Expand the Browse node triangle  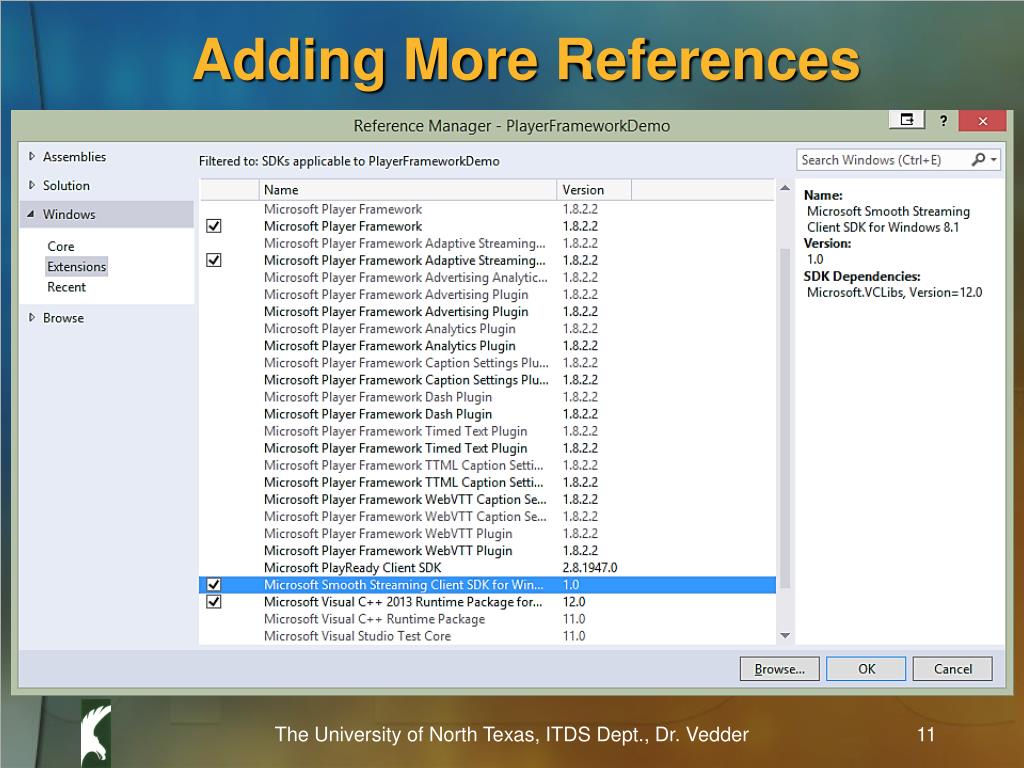point(31,317)
